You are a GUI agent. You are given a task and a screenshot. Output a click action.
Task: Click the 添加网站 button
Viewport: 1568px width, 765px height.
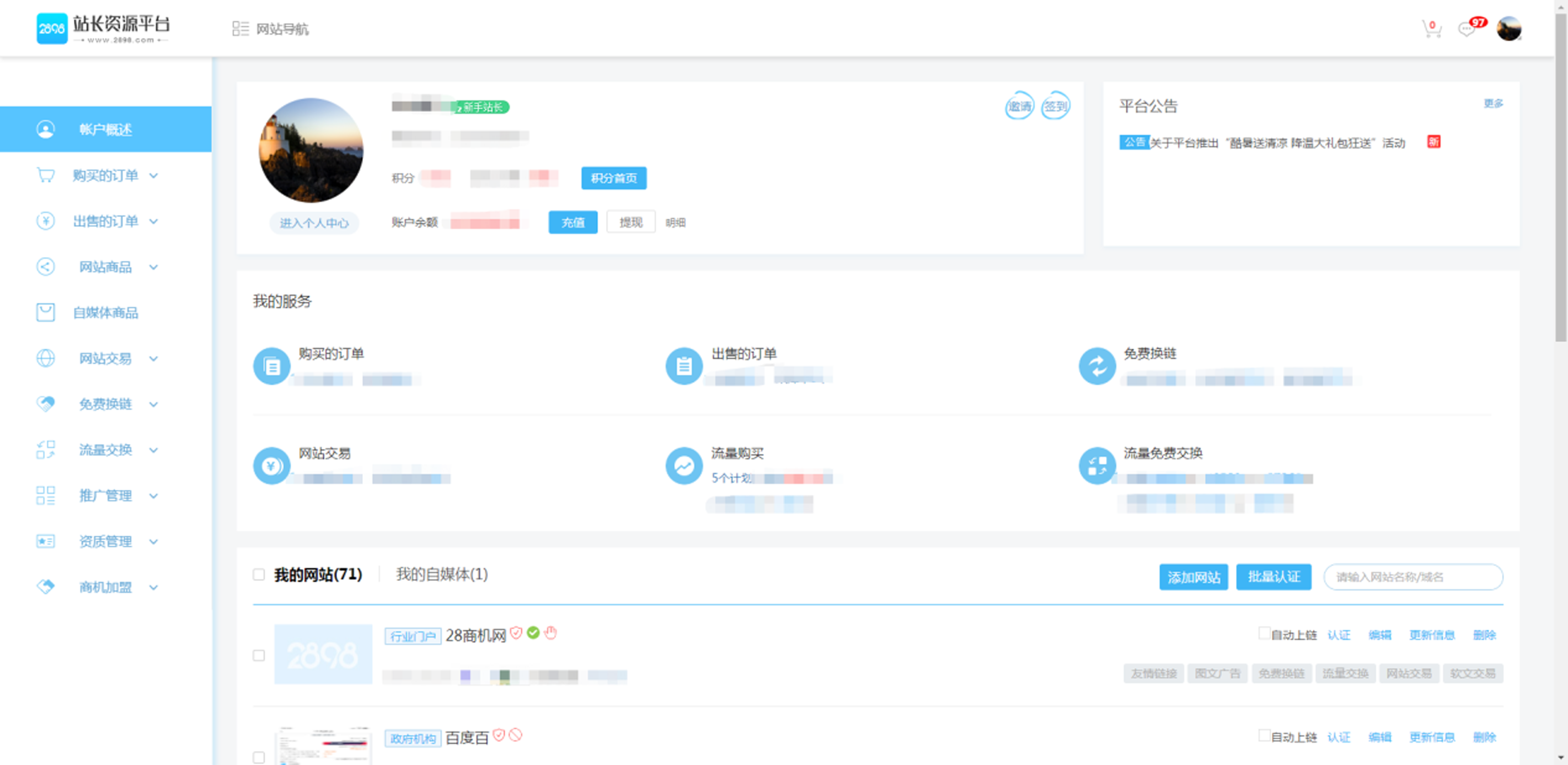coord(1194,577)
